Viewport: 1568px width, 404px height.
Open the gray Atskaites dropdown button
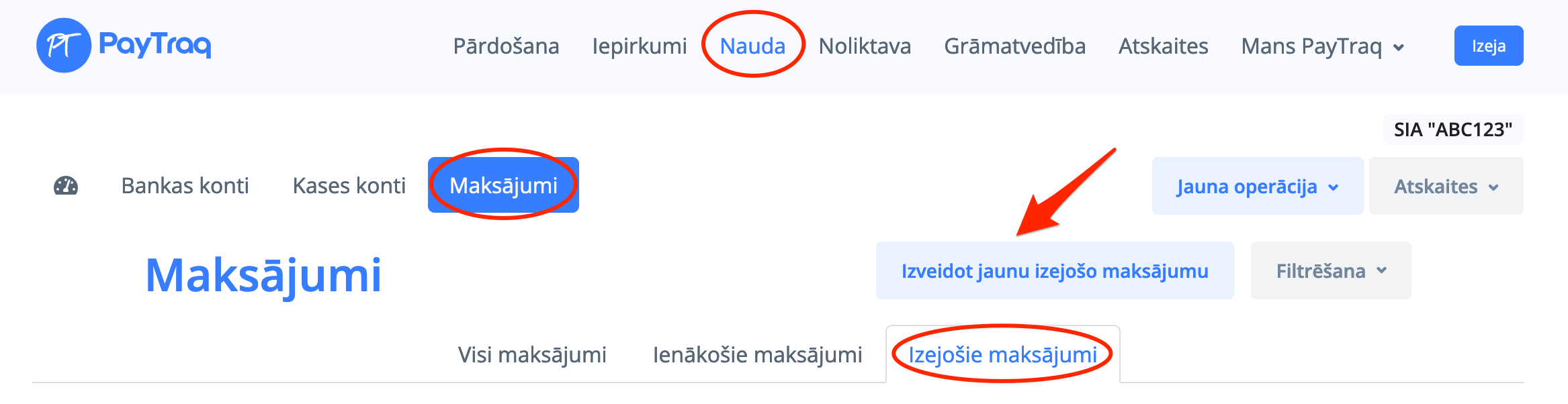(x=1446, y=187)
